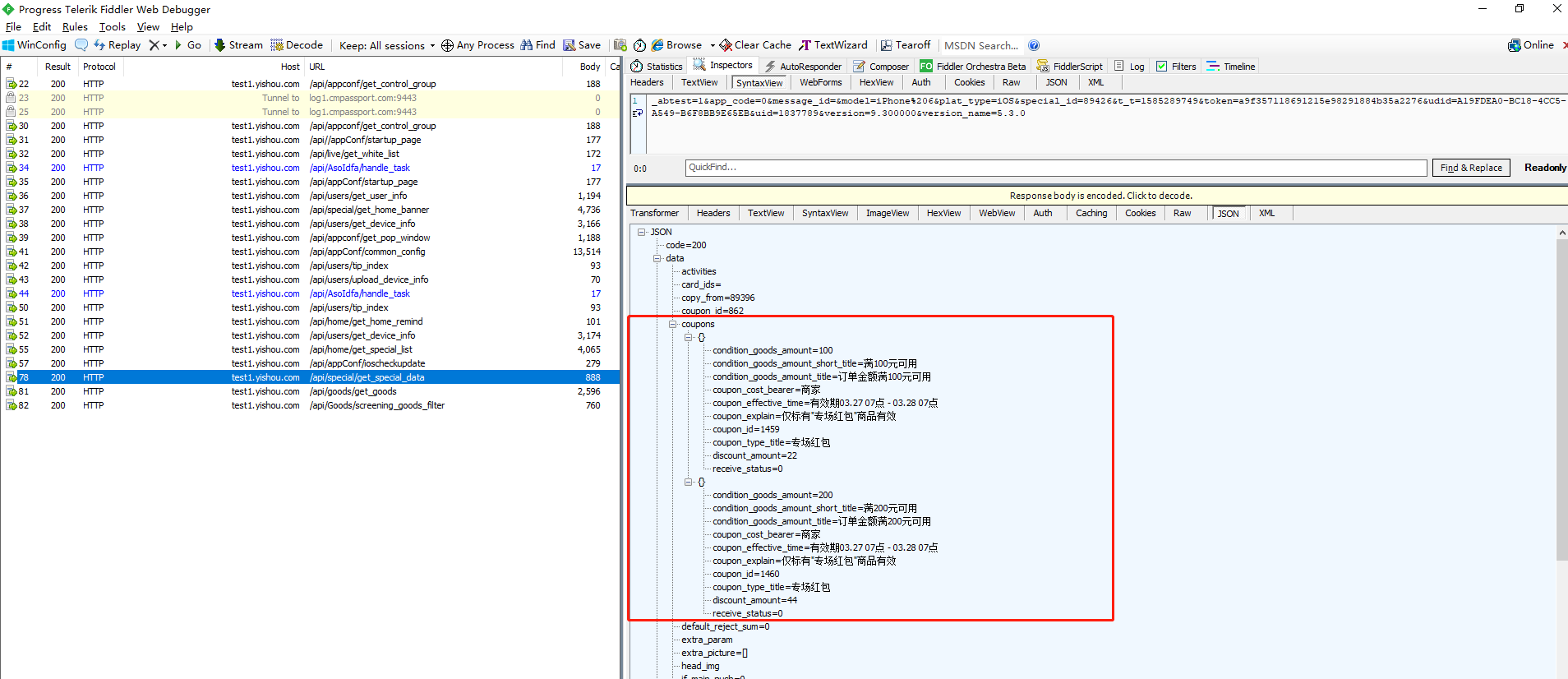Open the Log tab
This screenshot has height=679, width=1568.
click(x=1129, y=67)
